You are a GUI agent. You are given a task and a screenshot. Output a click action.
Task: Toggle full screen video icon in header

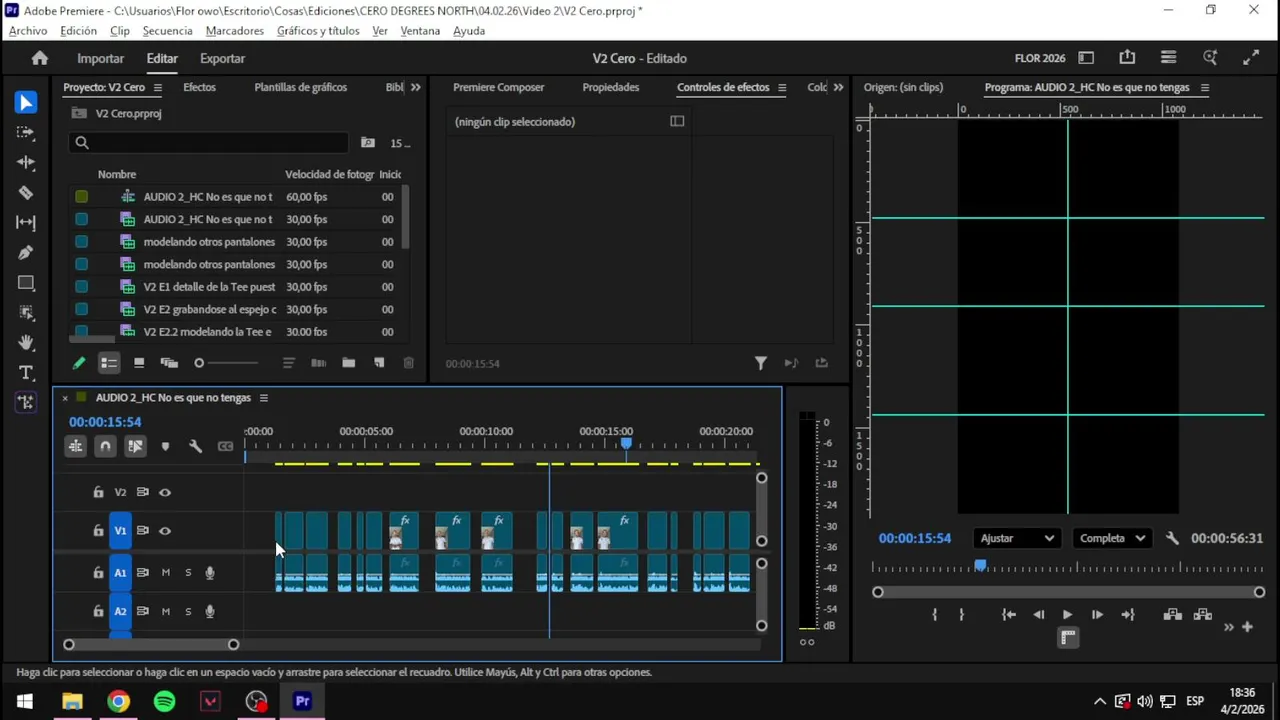(1251, 58)
